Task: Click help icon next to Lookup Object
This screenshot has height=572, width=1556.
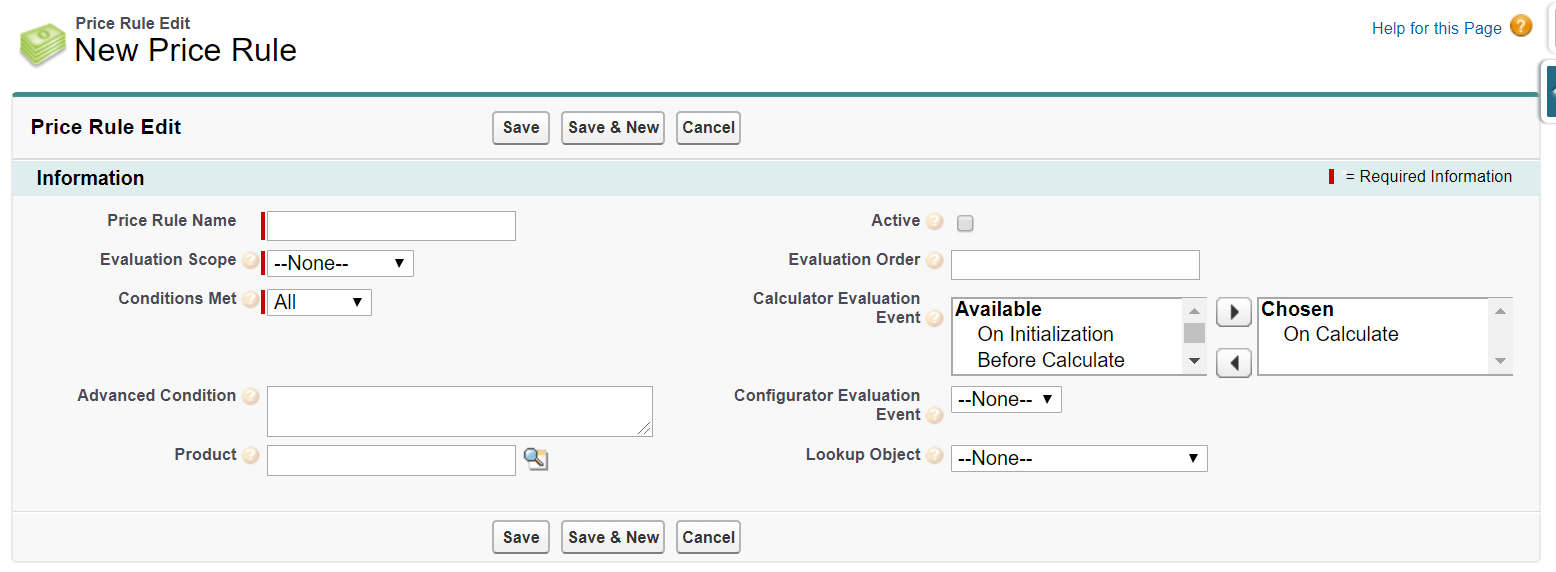Action: pyautogui.click(x=934, y=456)
